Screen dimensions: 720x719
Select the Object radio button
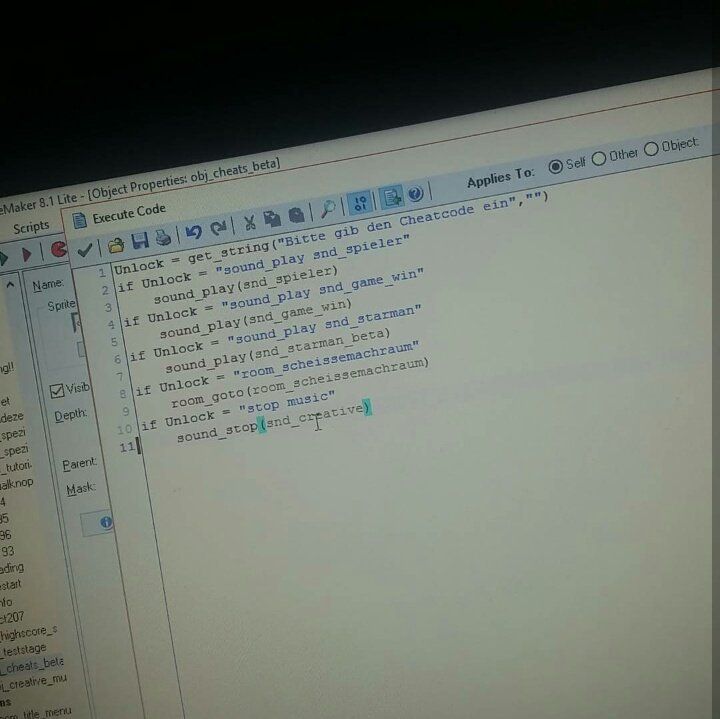pyautogui.click(x=651, y=149)
